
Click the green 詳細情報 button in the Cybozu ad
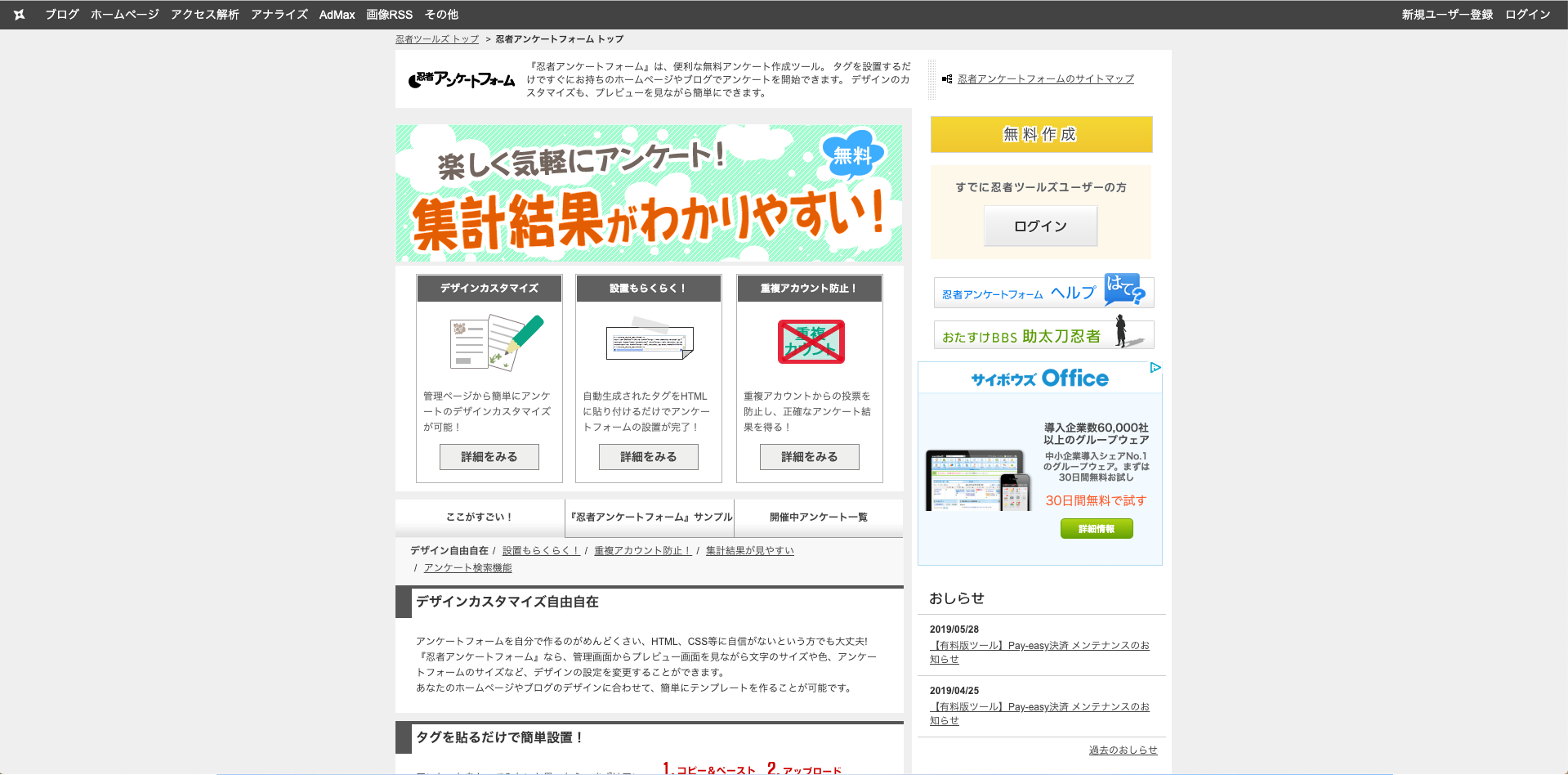click(1096, 528)
